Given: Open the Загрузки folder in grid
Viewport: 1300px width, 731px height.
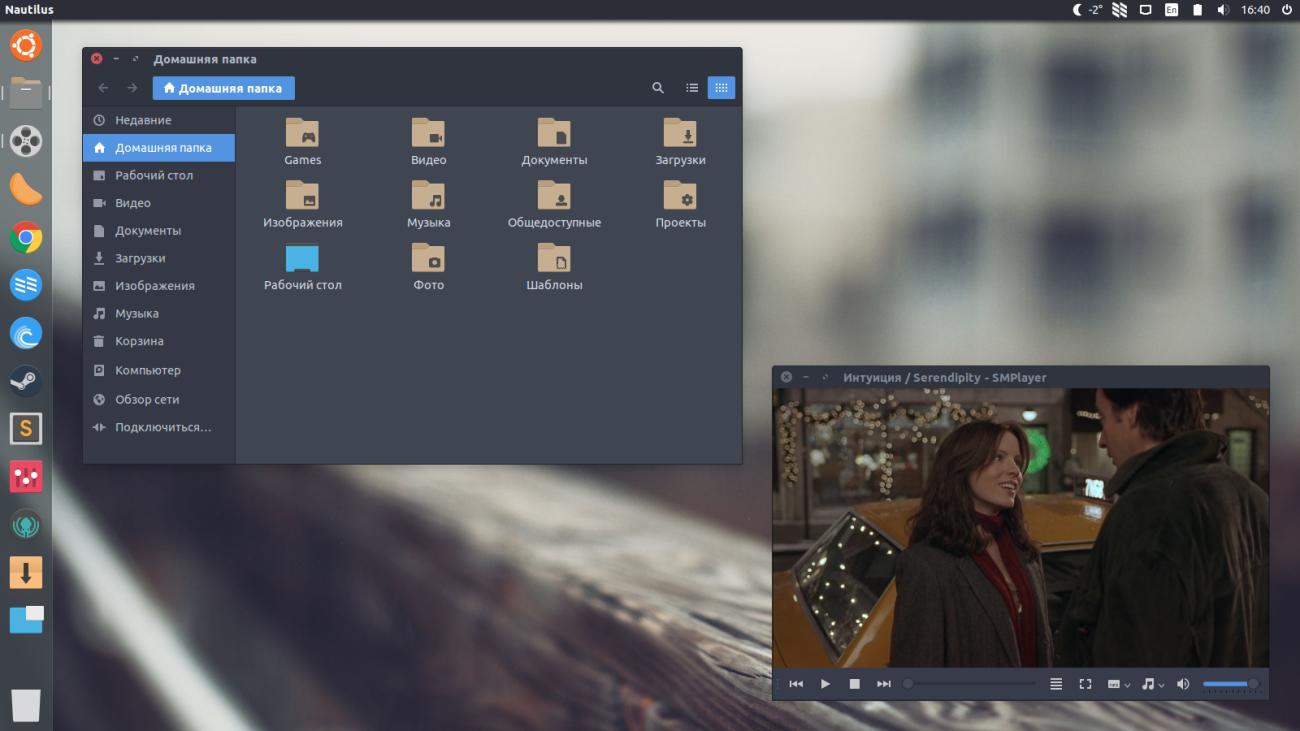Looking at the screenshot, I should 680,142.
